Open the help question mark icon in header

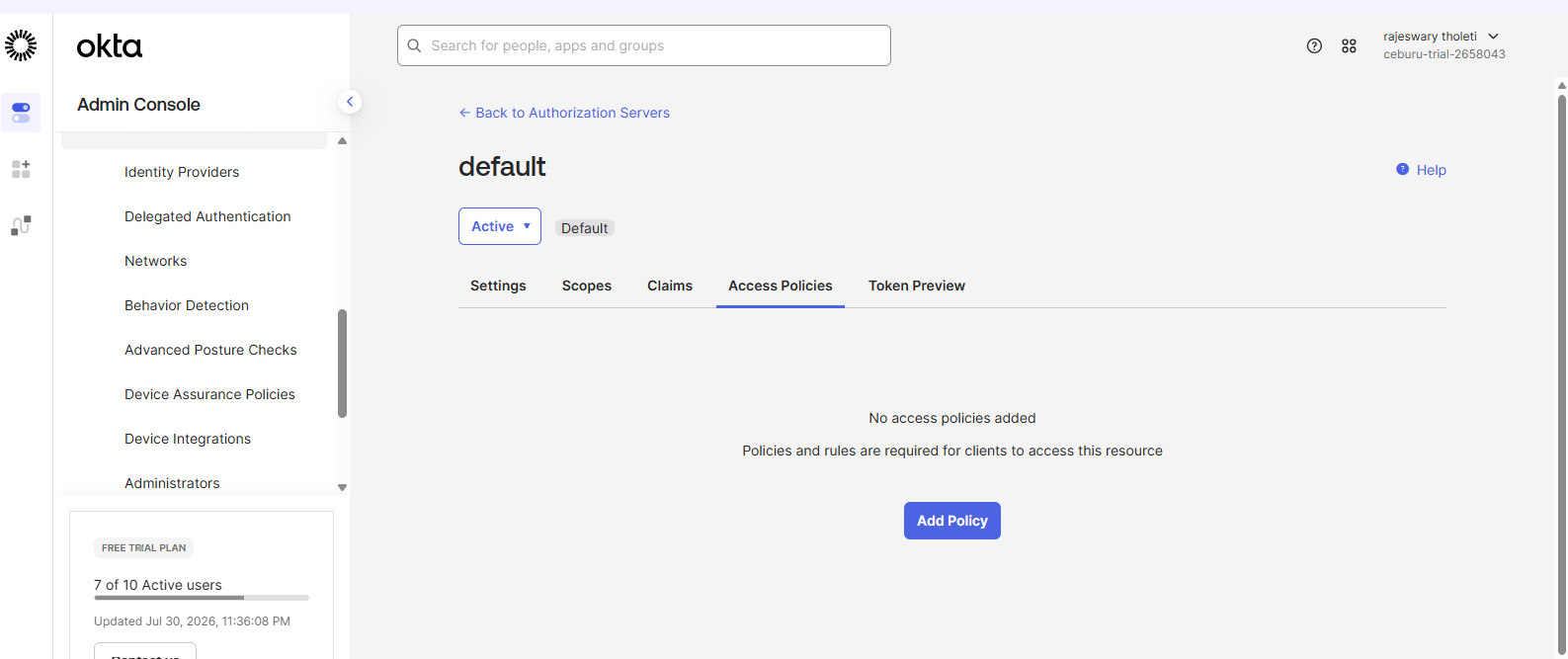(x=1314, y=45)
